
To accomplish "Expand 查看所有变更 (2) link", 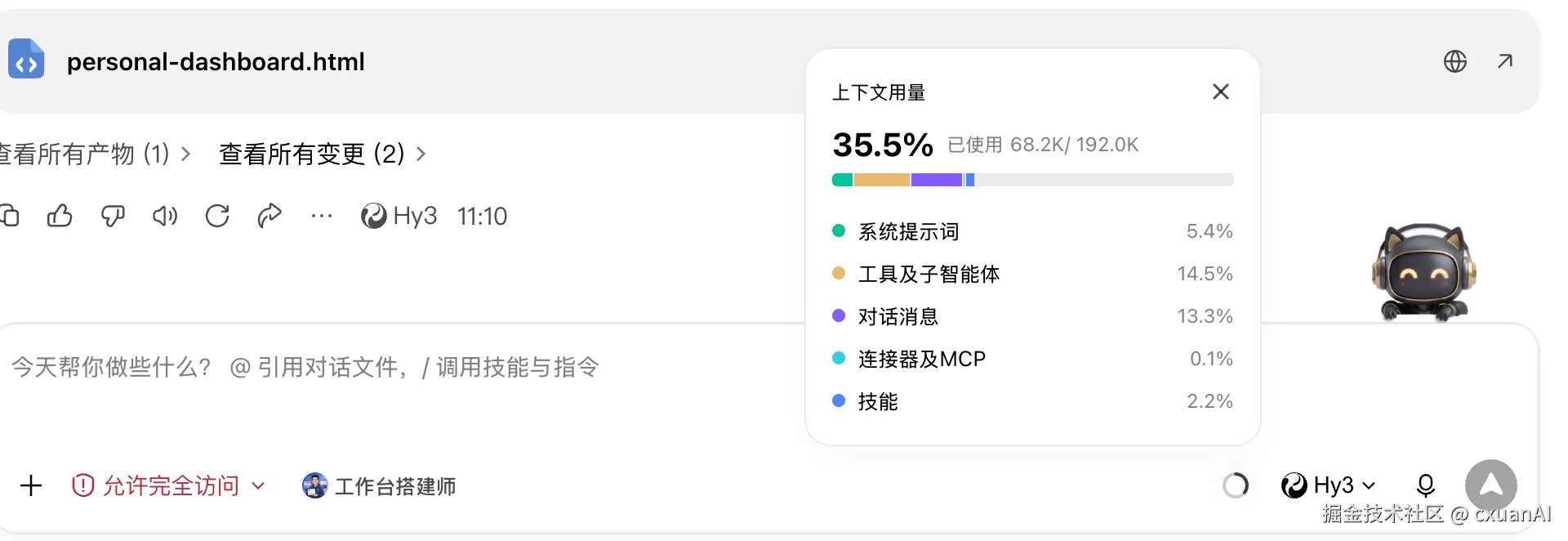I will click(x=323, y=154).
